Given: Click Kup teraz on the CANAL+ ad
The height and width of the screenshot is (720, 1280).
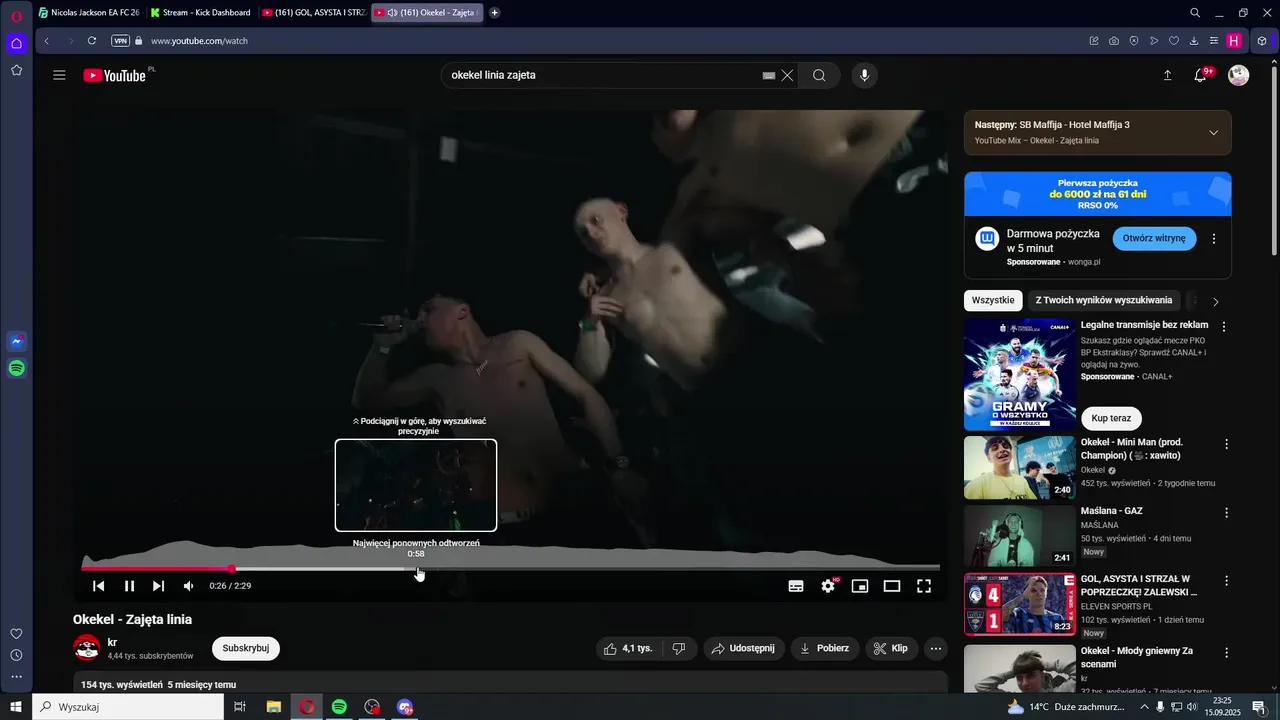Looking at the screenshot, I should [1112, 418].
